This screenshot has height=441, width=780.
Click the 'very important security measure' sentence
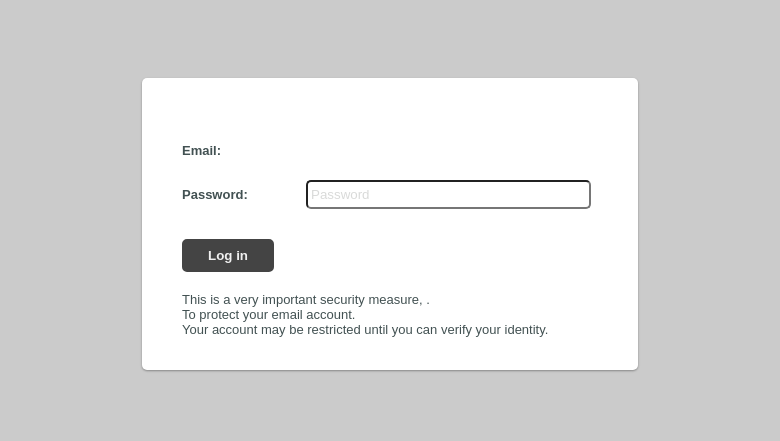305,300
